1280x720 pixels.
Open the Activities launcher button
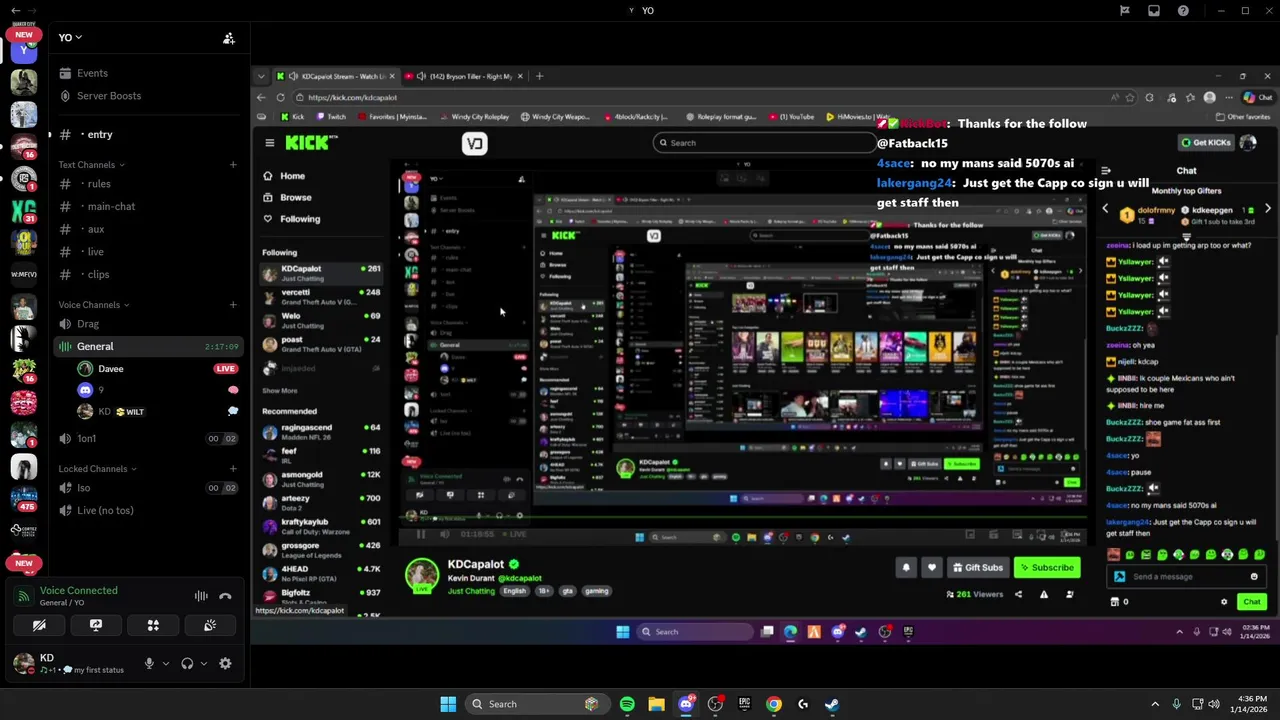(153, 625)
